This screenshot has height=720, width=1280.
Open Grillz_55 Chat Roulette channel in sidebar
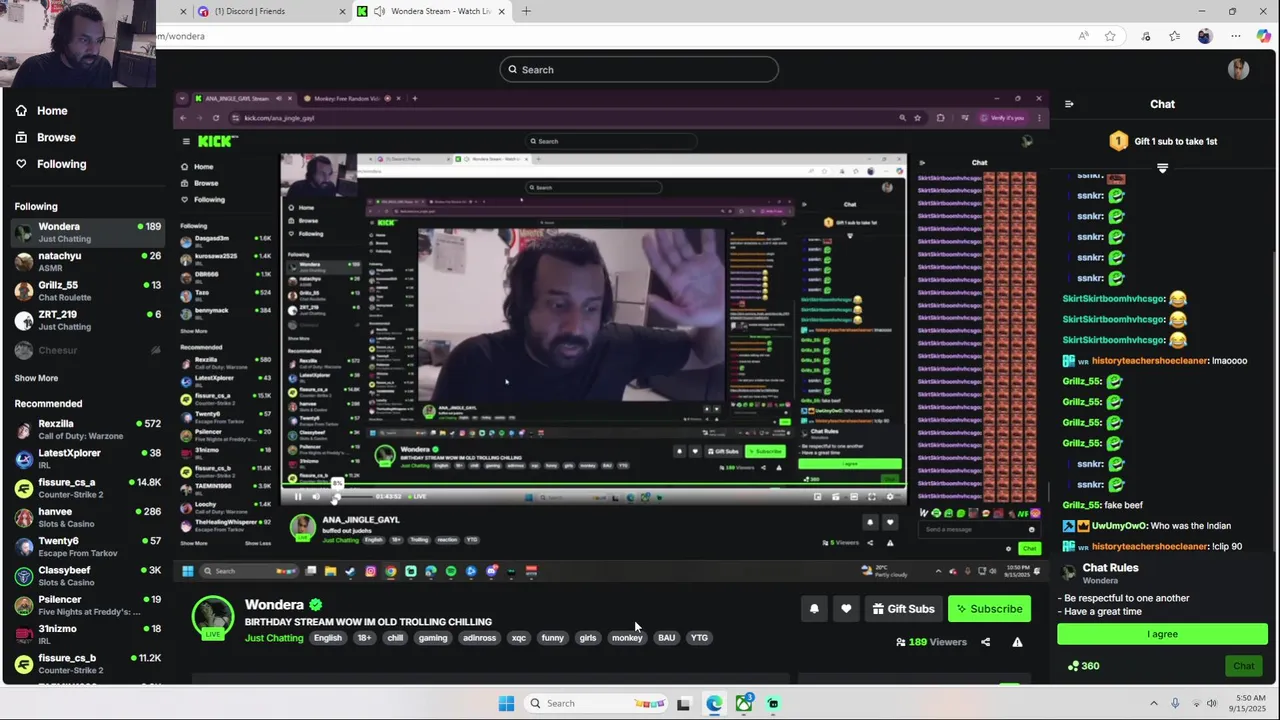click(x=88, y=291)
